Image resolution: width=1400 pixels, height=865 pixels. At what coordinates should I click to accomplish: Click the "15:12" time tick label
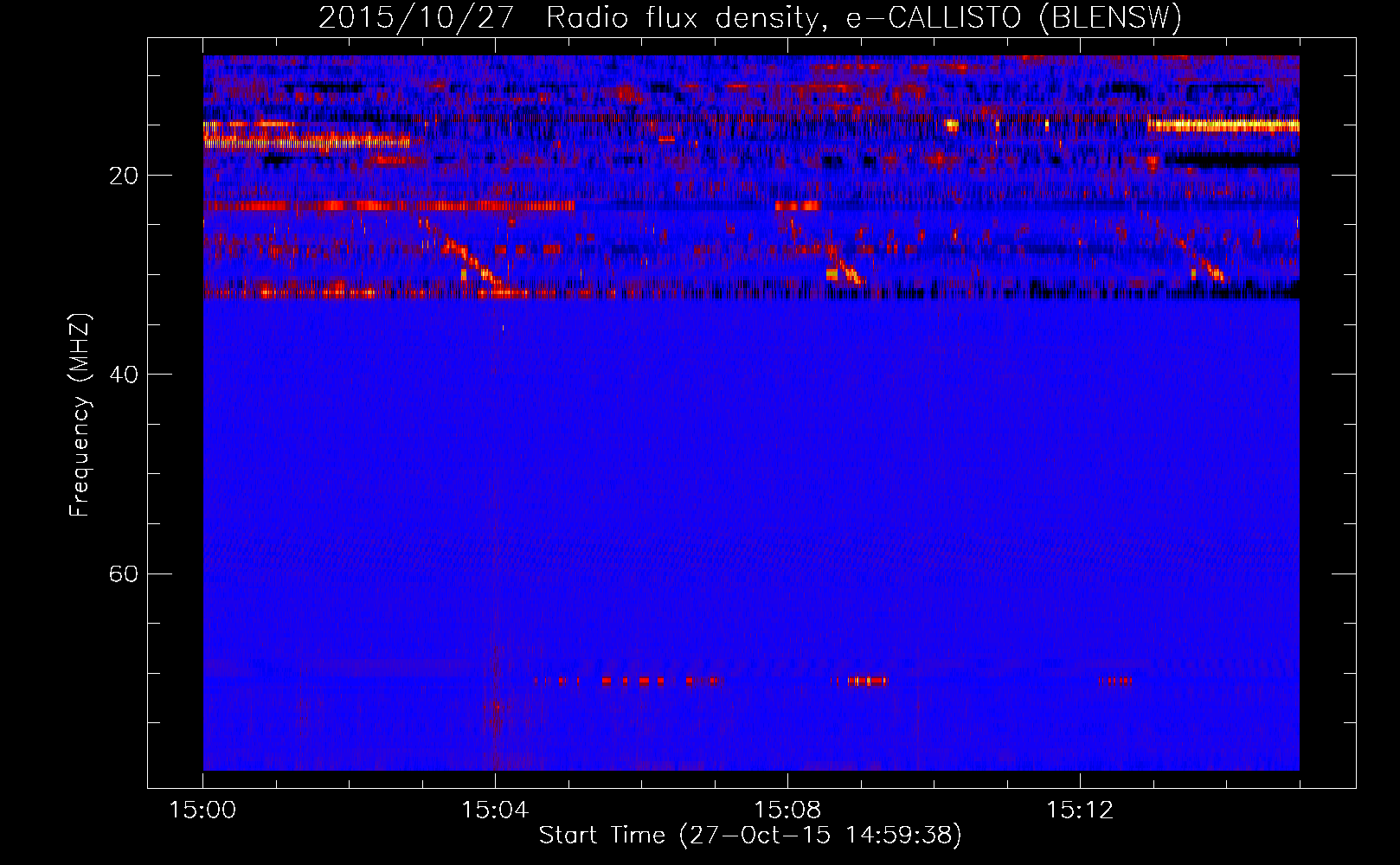coord(1079,811)
